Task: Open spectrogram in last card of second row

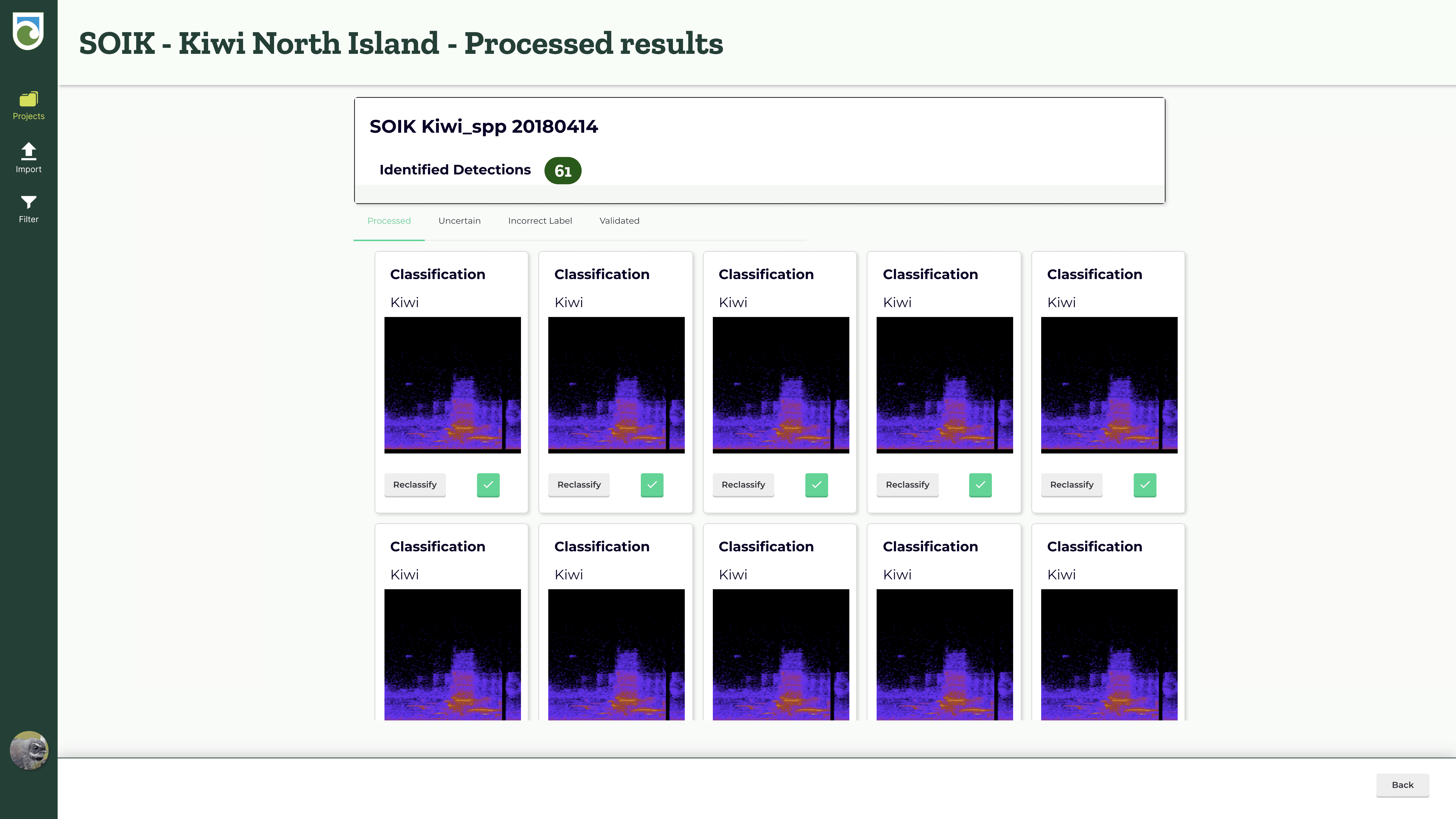Action: (x=1108, y=654)
